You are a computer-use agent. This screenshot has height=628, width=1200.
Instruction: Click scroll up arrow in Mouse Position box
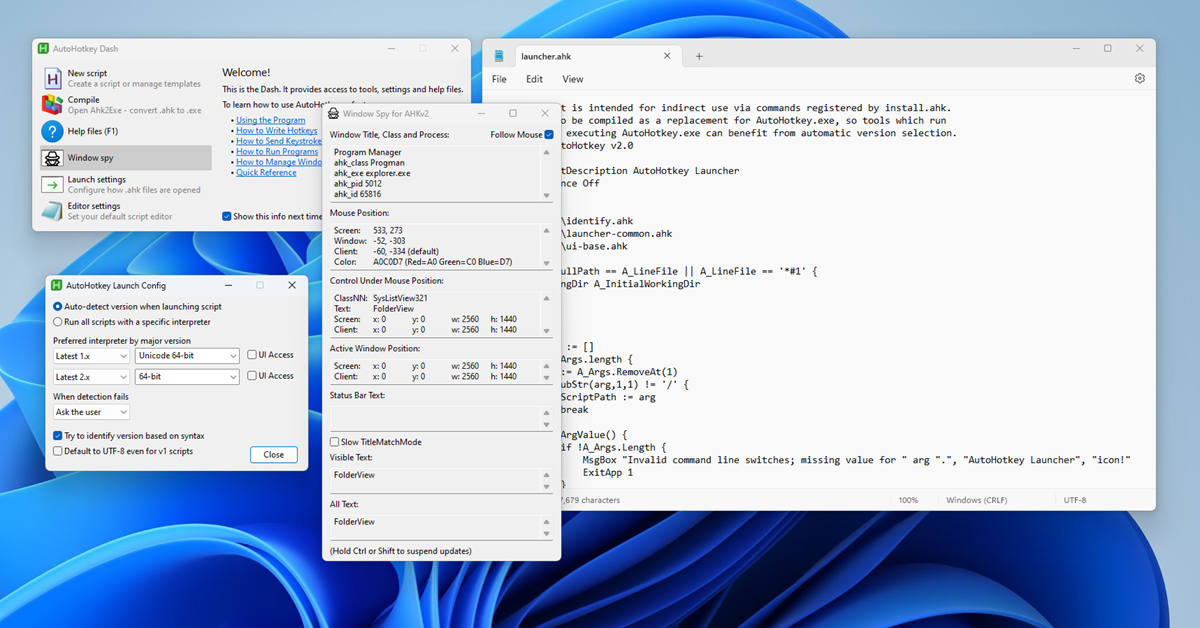547,229
